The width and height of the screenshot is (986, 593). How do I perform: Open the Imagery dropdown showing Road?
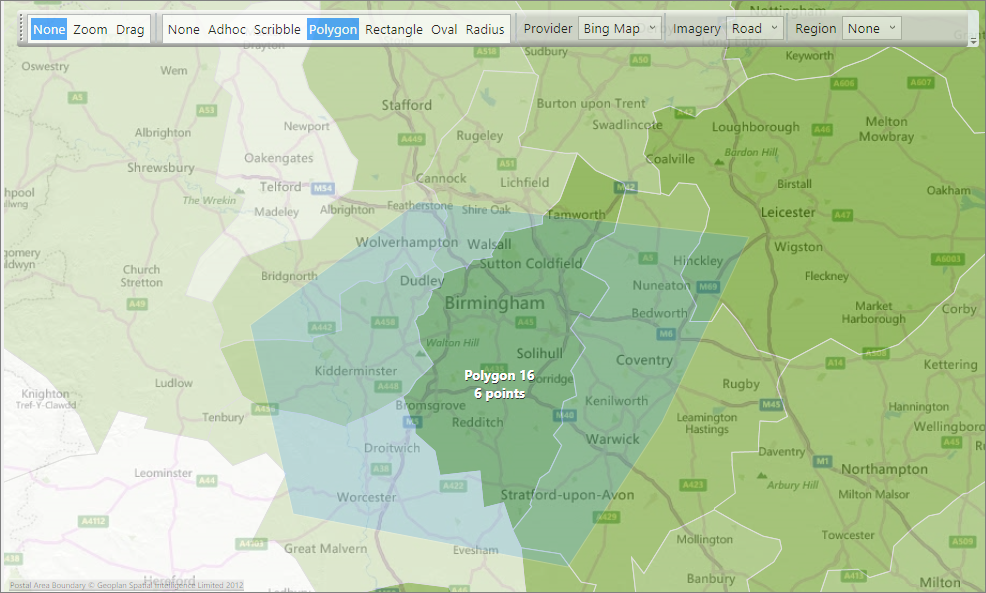(x=755, y=28)
